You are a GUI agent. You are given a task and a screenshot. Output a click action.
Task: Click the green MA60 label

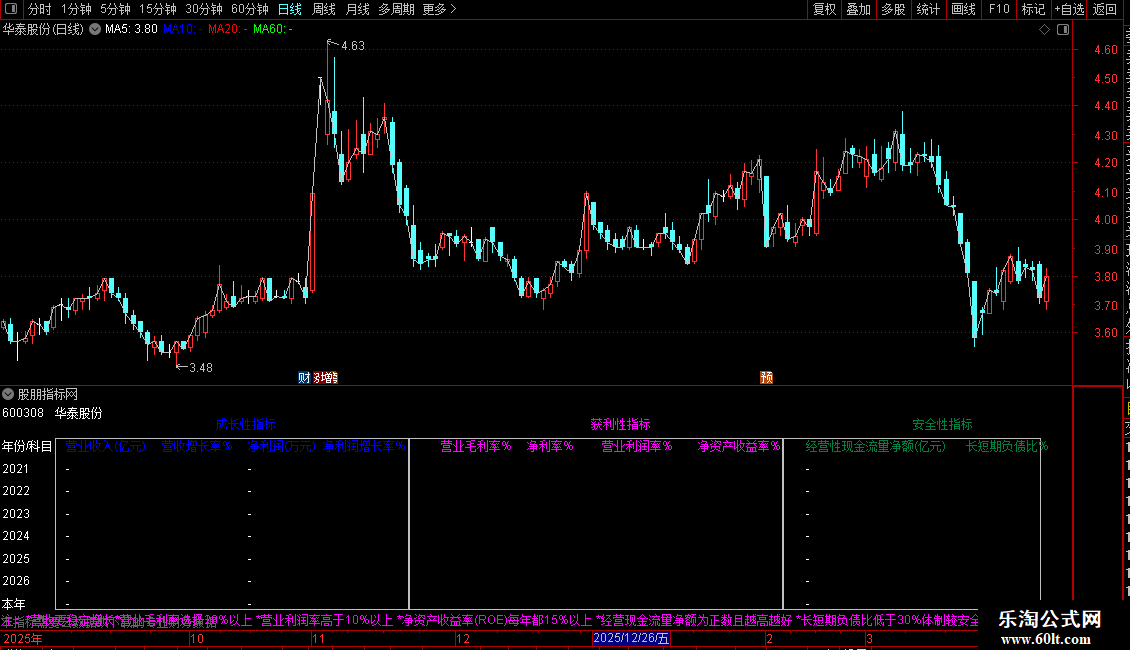(273, 30)
